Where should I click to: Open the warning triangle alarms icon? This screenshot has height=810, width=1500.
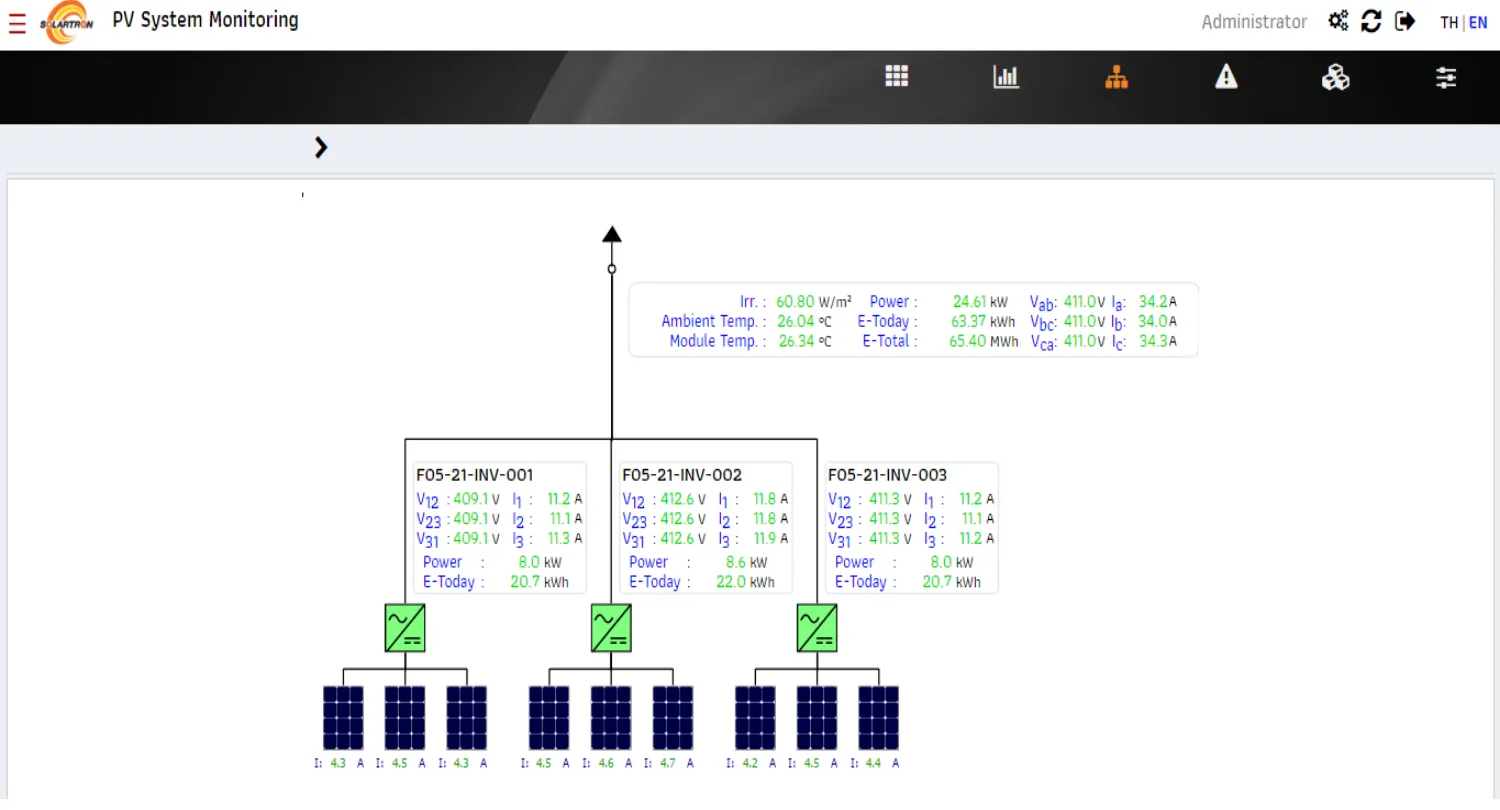pyautogui.click(x=1226, y=76)
